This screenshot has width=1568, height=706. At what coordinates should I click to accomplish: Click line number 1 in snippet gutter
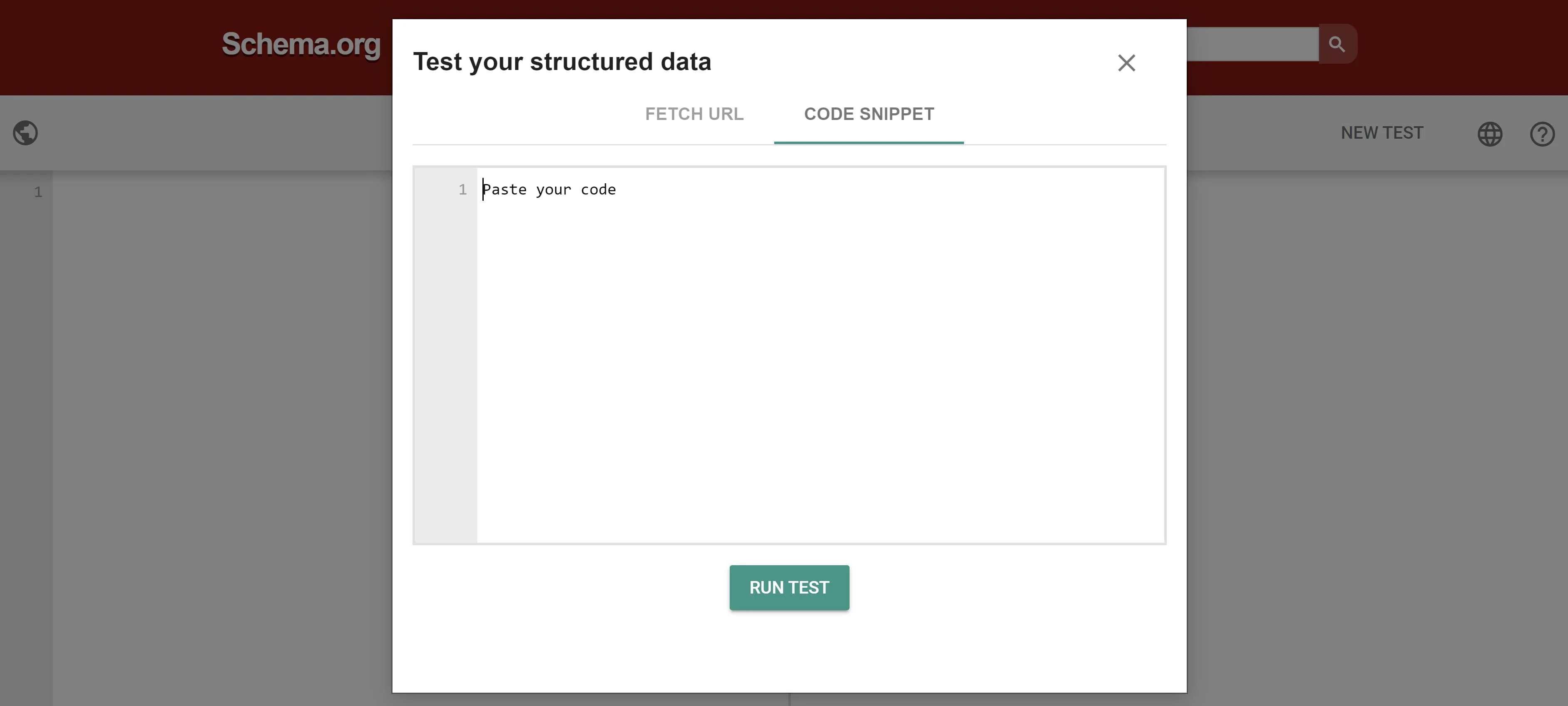click(462, 190)
